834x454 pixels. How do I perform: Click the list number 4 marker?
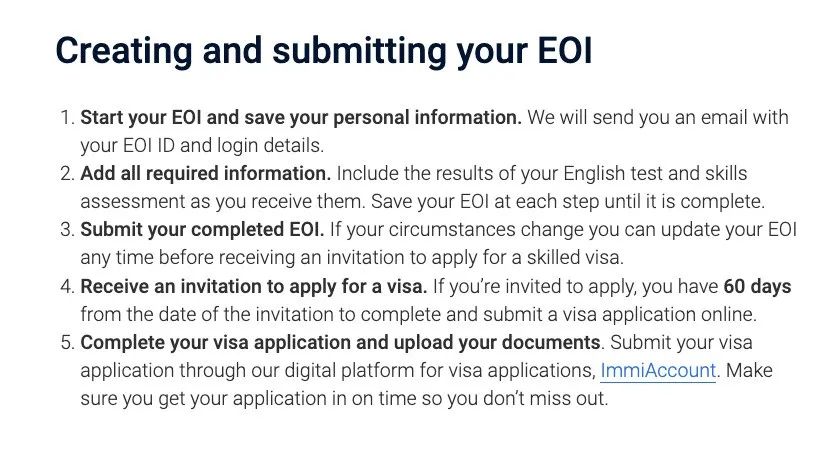(x=67, y=287)
